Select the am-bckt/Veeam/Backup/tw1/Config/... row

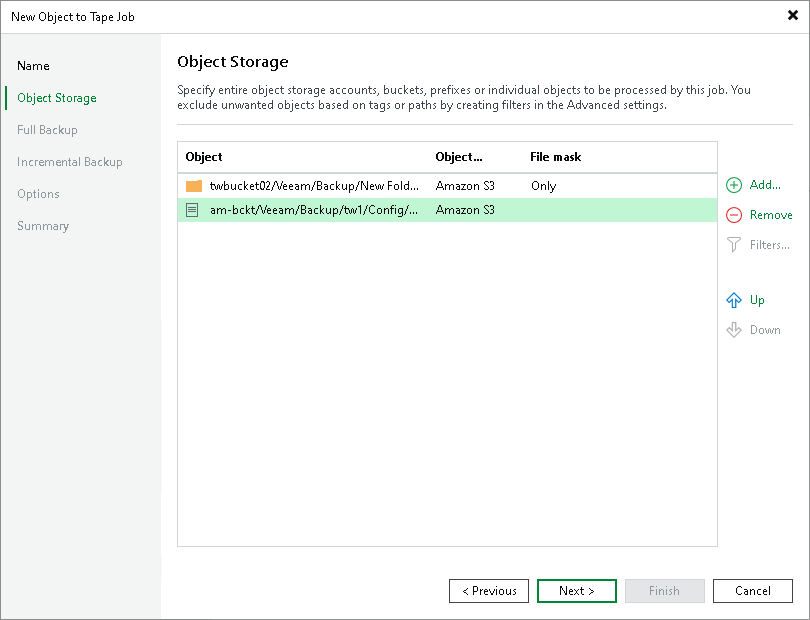pyautogui.click(x=447, y=210)
